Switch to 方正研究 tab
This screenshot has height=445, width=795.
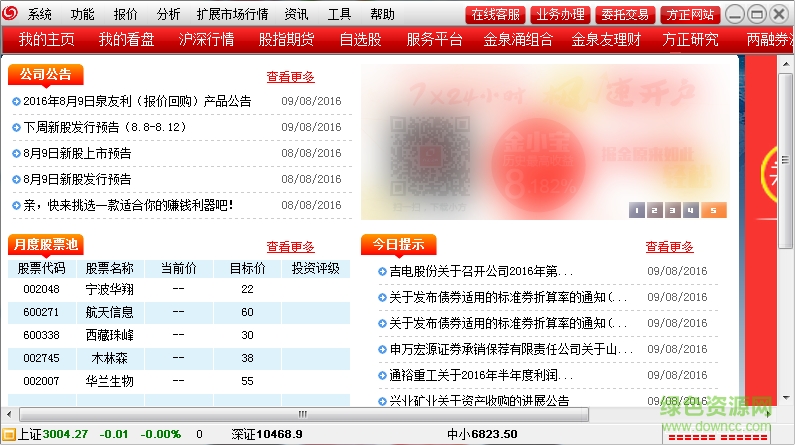click(690, 40)
